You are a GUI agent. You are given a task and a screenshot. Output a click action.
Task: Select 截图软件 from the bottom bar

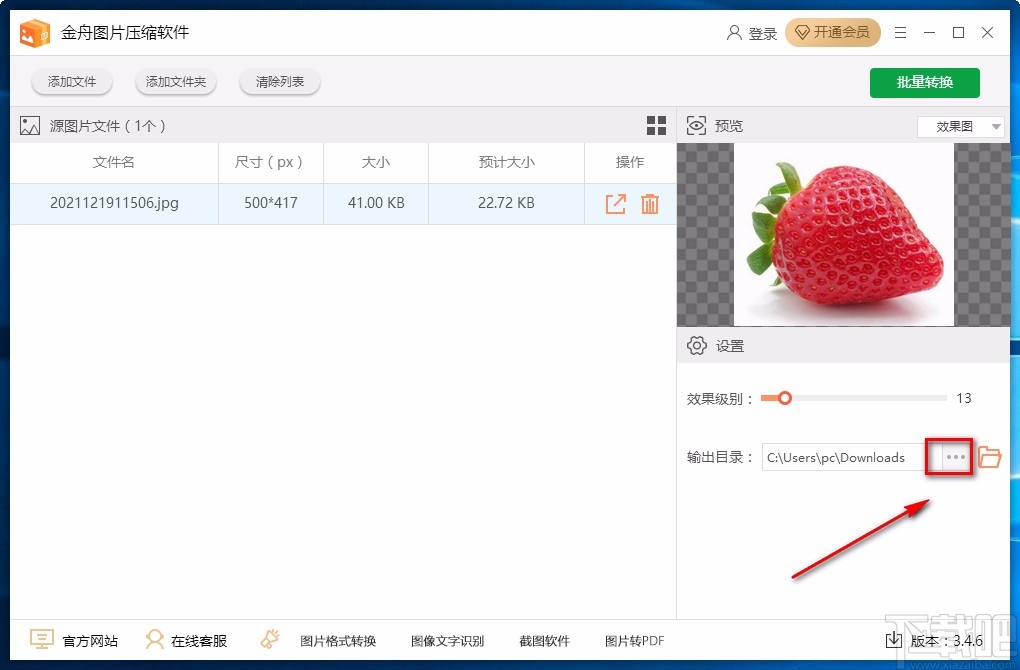click(x=544, y=641)
